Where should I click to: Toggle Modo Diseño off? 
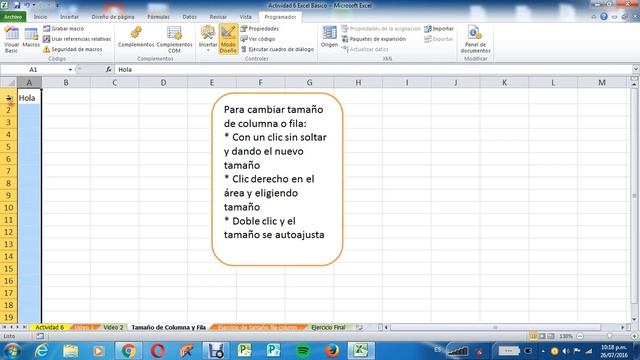(228, 39)
